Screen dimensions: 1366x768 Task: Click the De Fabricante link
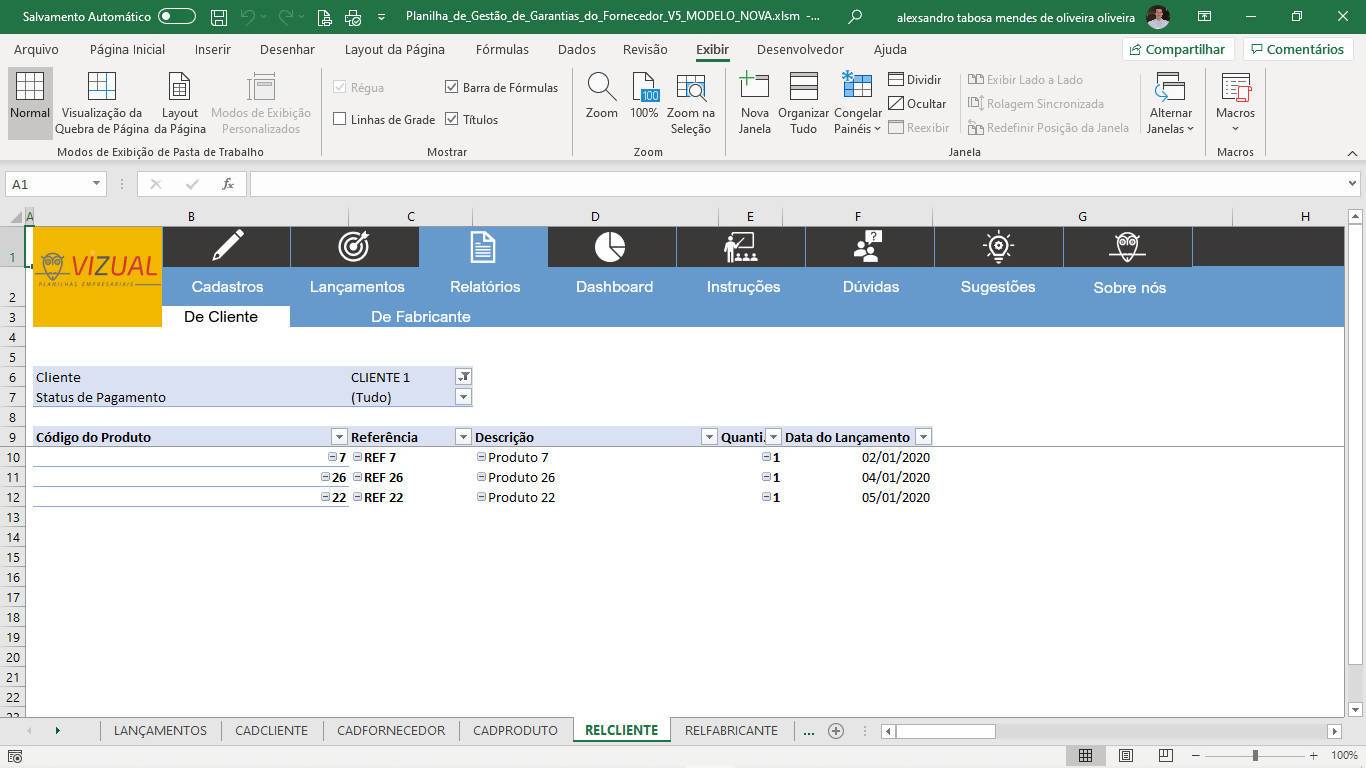pos(420,316)
